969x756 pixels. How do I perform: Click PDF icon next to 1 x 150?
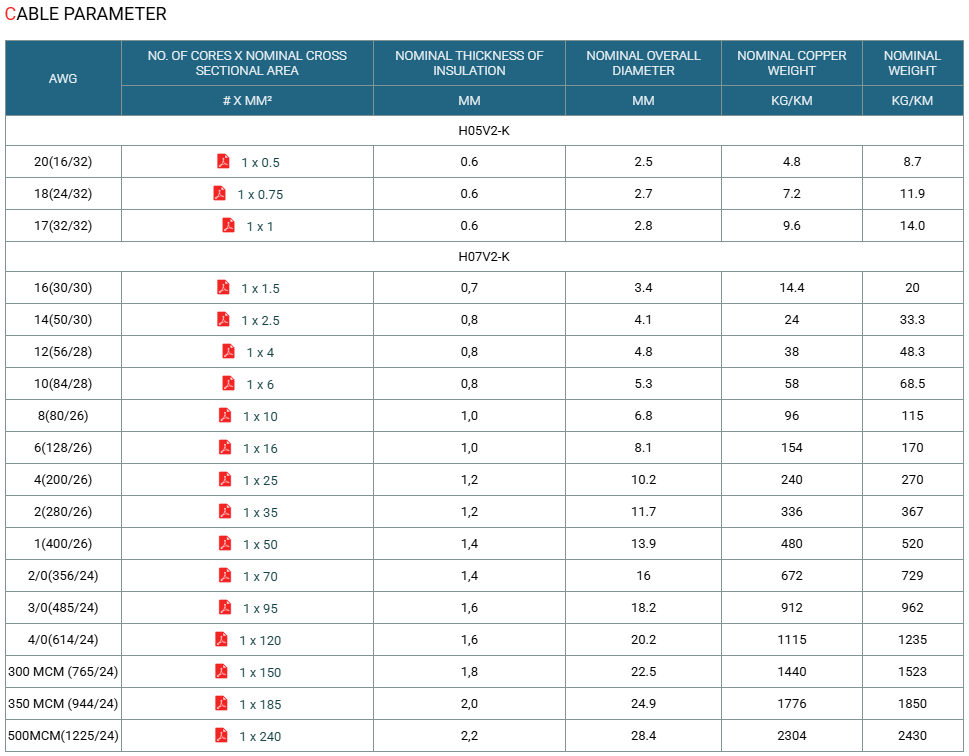click(221, 671)
